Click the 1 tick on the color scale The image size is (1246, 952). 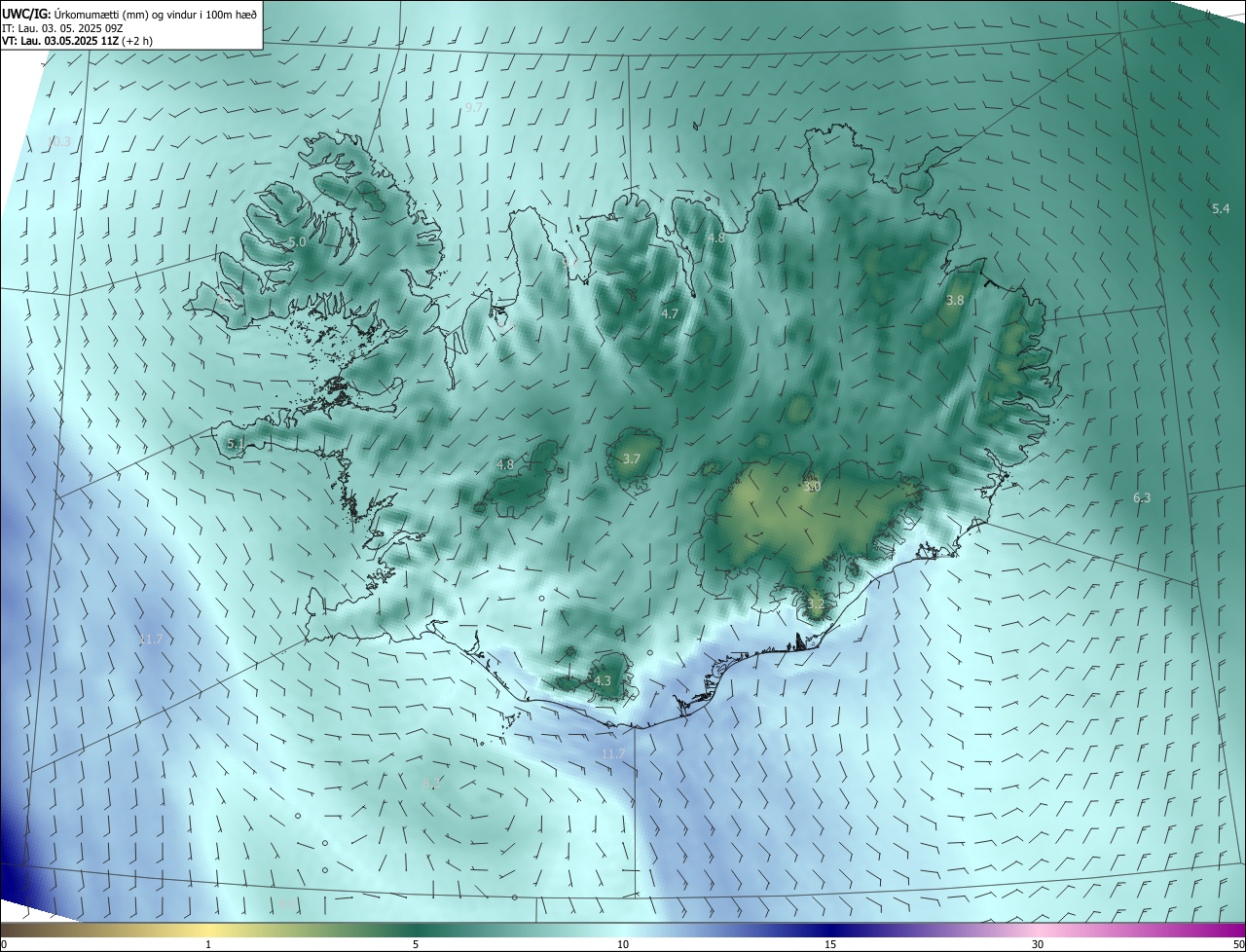(x=208, y=944)
